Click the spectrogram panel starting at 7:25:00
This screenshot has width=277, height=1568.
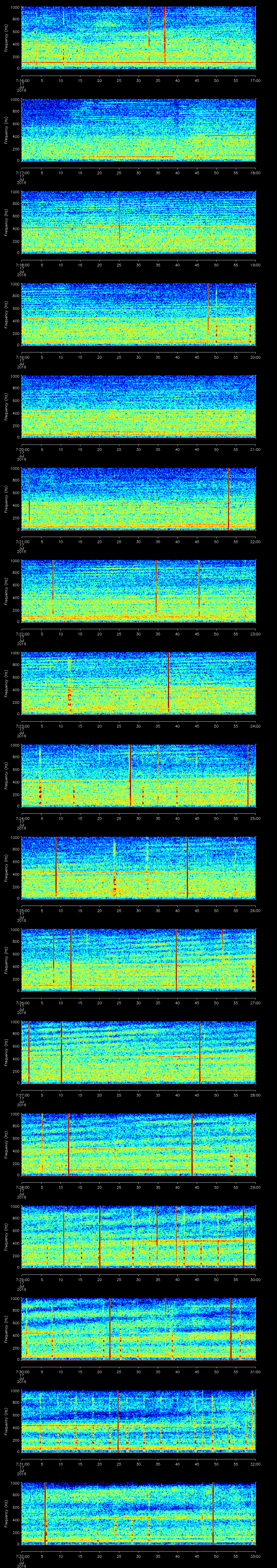click(138, 868)
